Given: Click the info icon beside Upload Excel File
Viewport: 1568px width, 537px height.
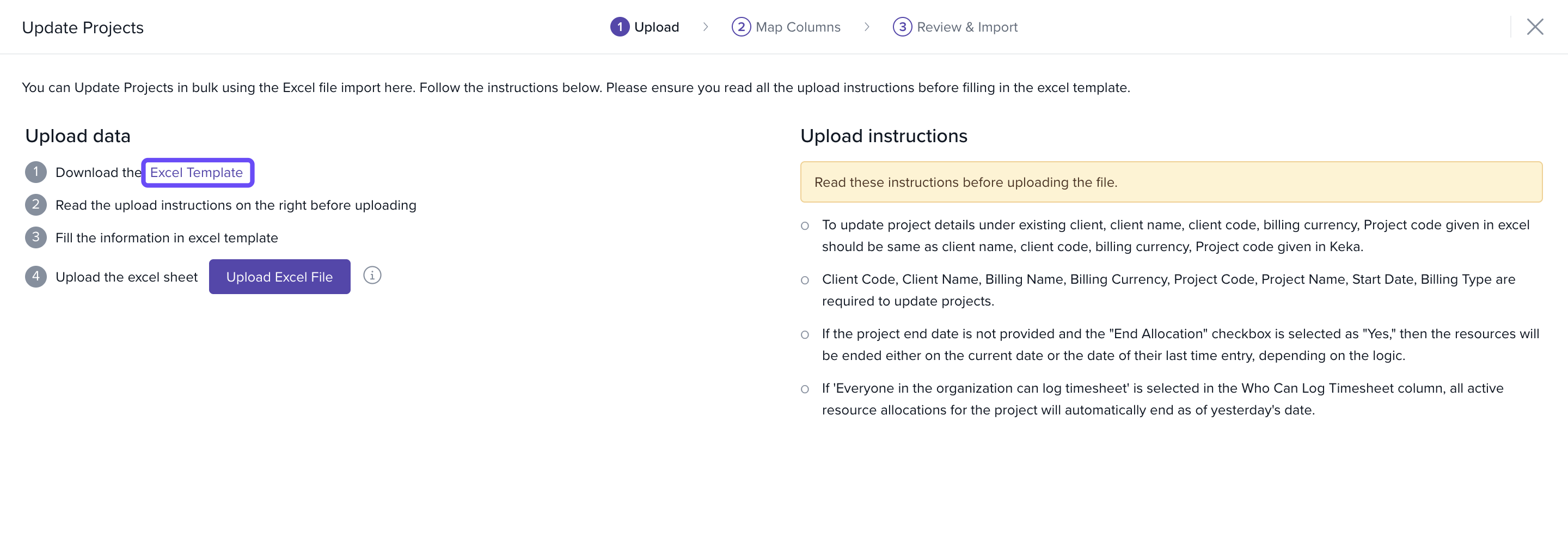Looking at the screenshot, I should pyautogui.click(x=372, y=276).
